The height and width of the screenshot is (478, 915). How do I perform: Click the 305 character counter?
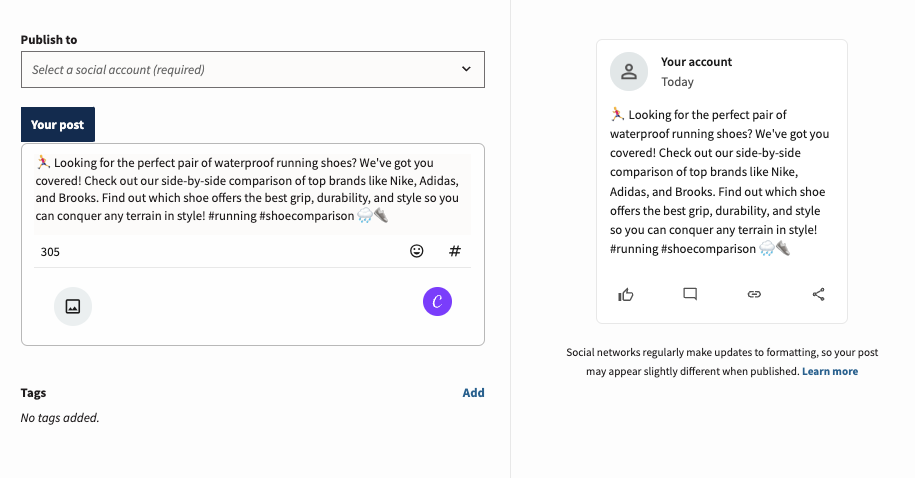point(50,252)
